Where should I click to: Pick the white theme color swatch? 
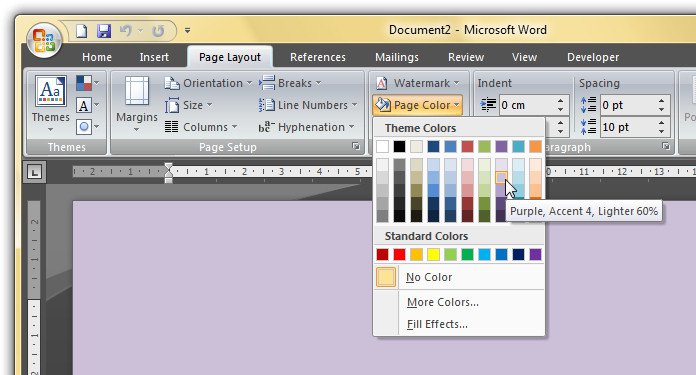click(382, 146)
